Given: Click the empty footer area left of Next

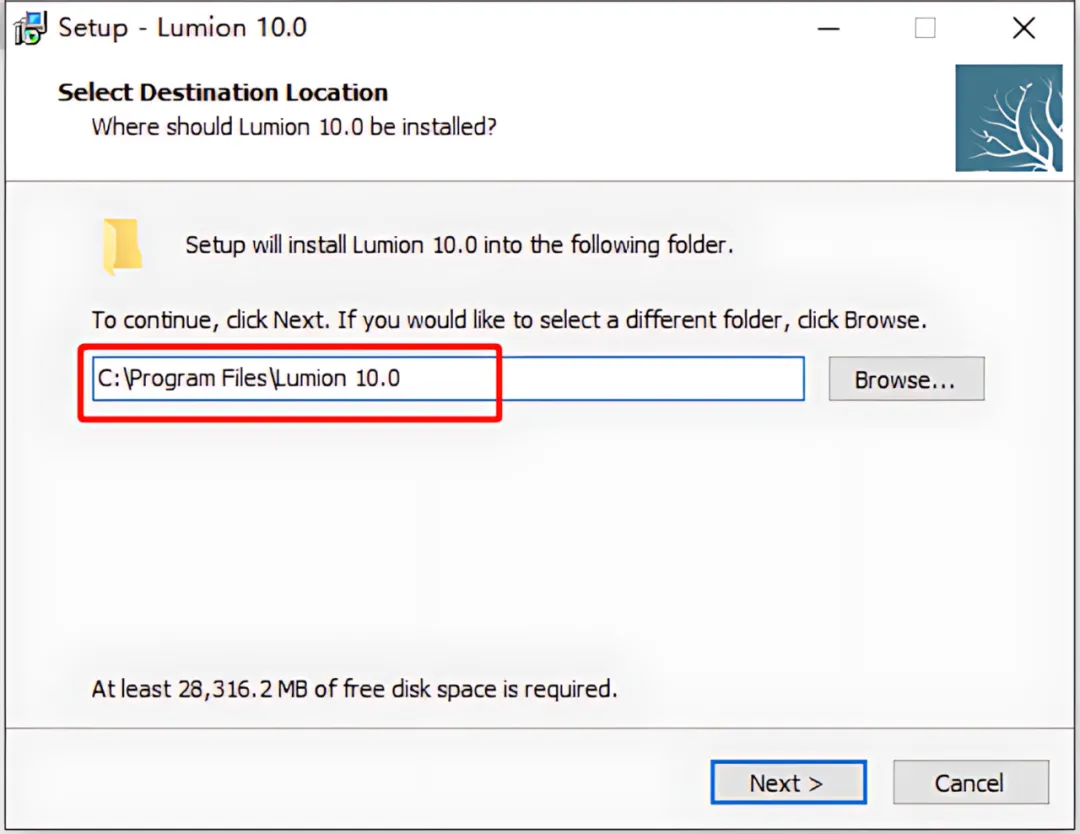Looking at the screenshot, I should (350, 783).
